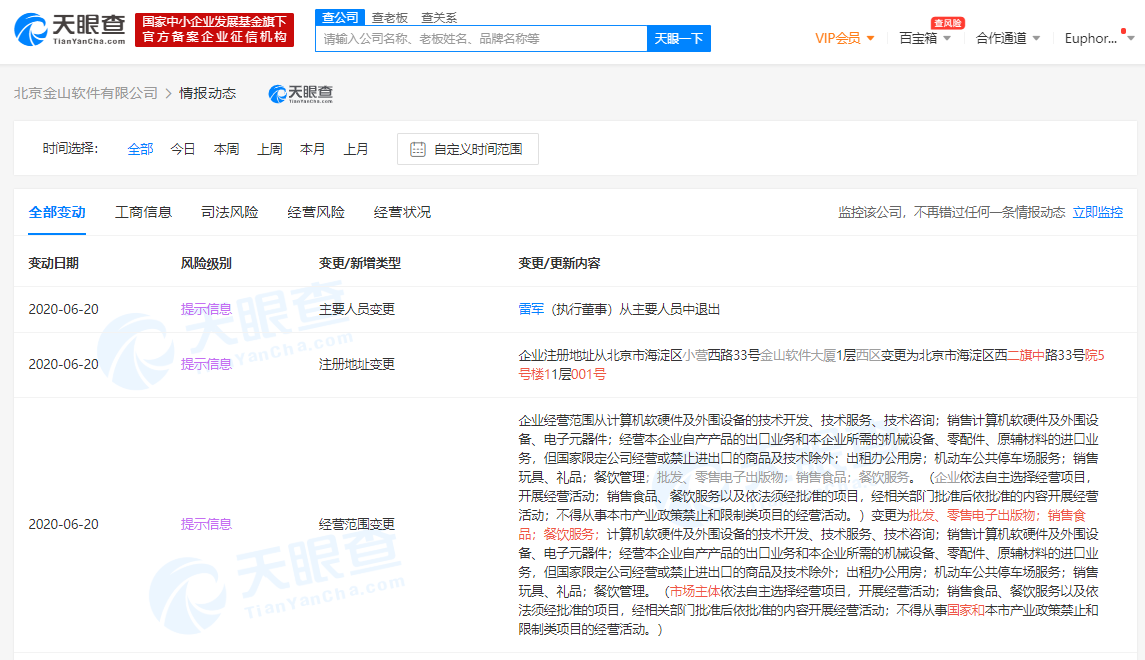The width and height of the screenshot is (1145, 660).
Task: Filter time range by 本周
Action: (226, 149)
